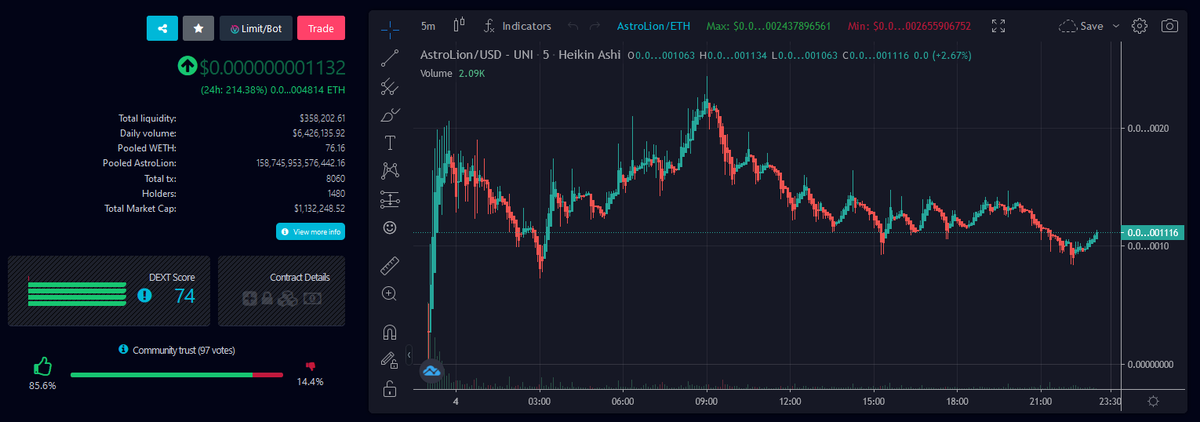
Task: Collapse the drawing toolbar with the arrow
Action: click(408, 355)
